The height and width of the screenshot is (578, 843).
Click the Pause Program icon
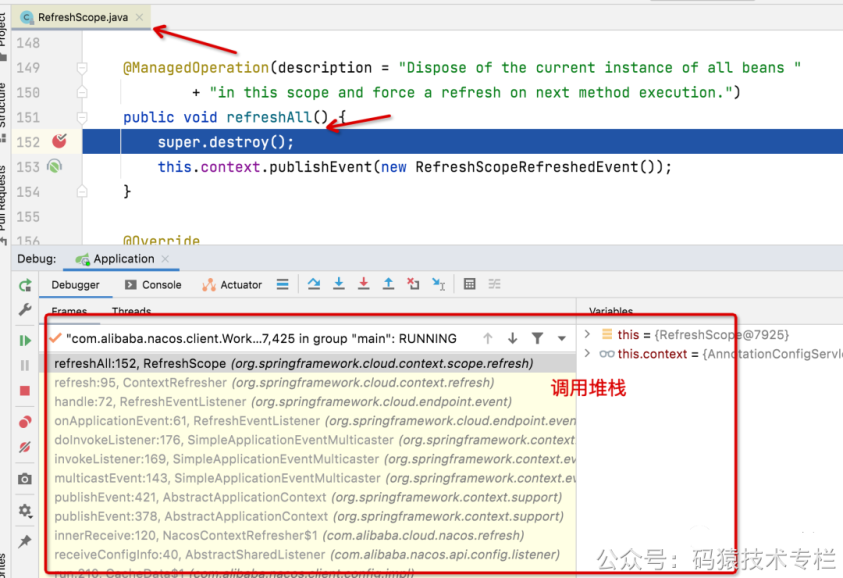click(x=25, y=366)
